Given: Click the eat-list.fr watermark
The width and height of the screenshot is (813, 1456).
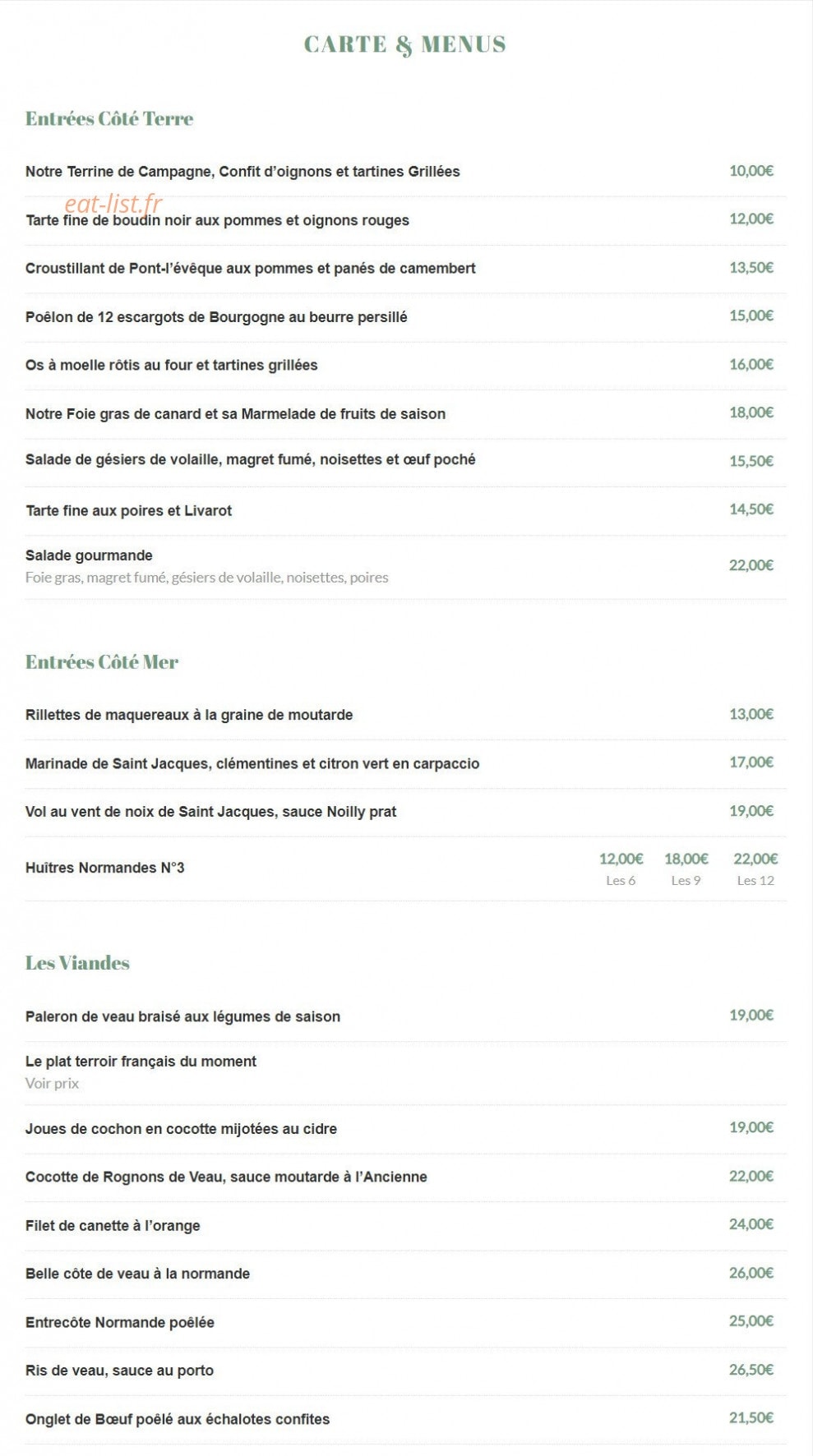Looking at the screenshot, I should tap(113, 203).
